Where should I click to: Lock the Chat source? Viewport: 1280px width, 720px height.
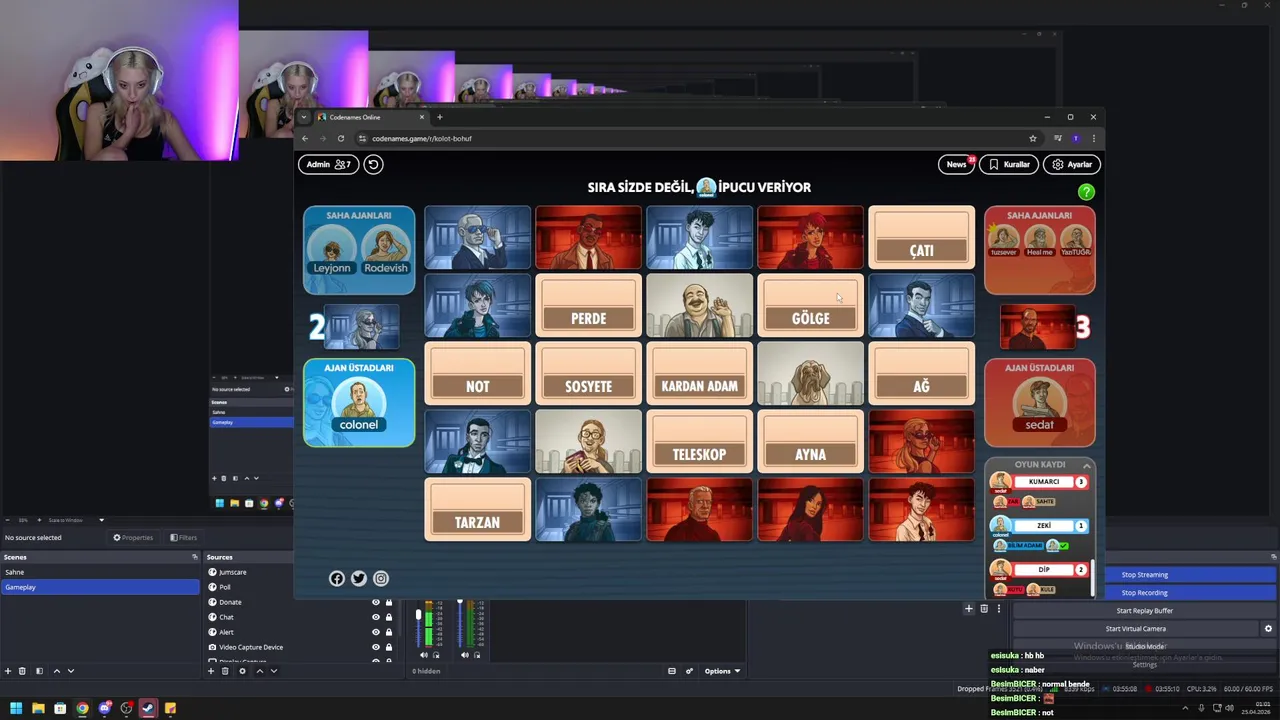(x=389, y=617)
